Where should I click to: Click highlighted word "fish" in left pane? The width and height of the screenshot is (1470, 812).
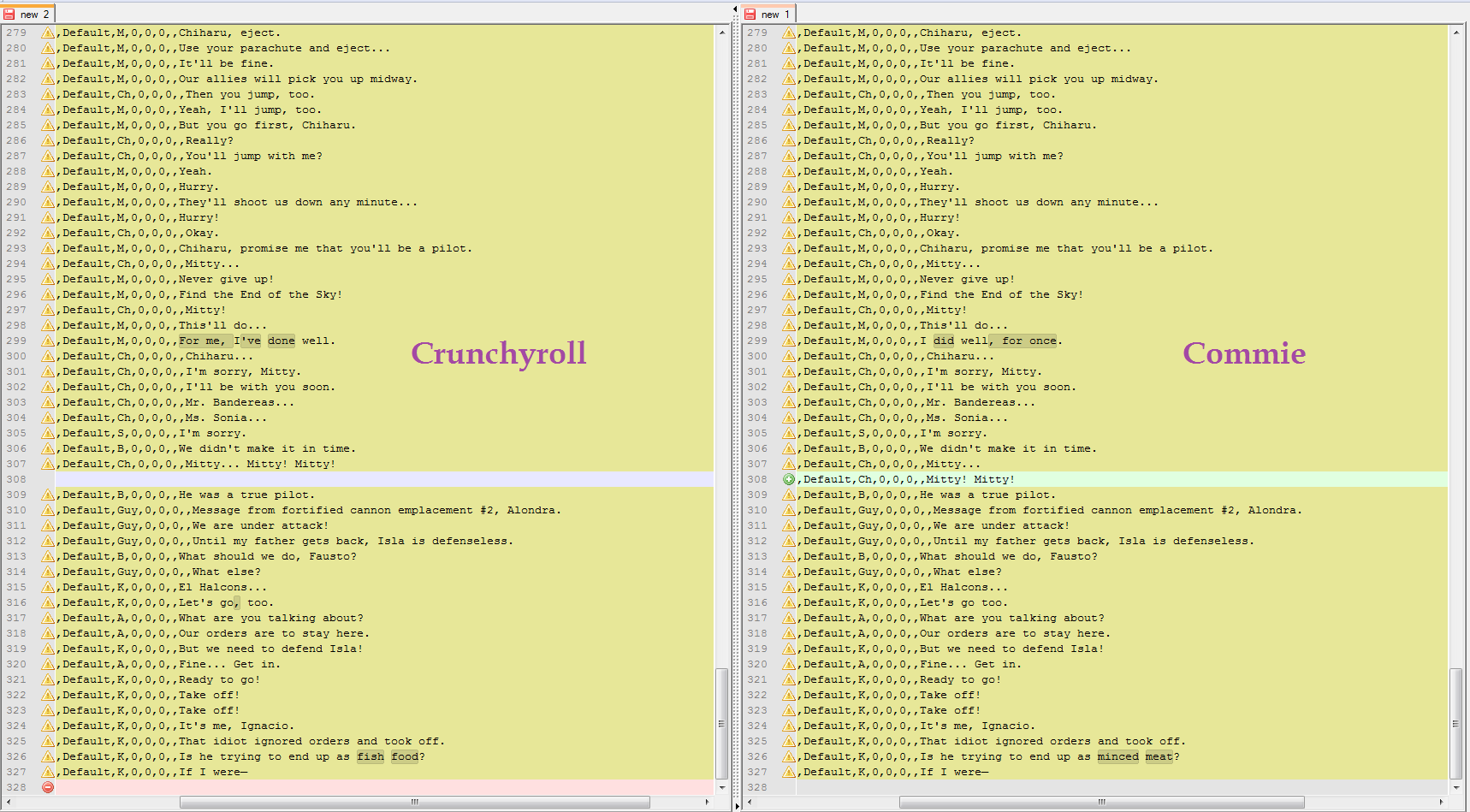[370, 756]
